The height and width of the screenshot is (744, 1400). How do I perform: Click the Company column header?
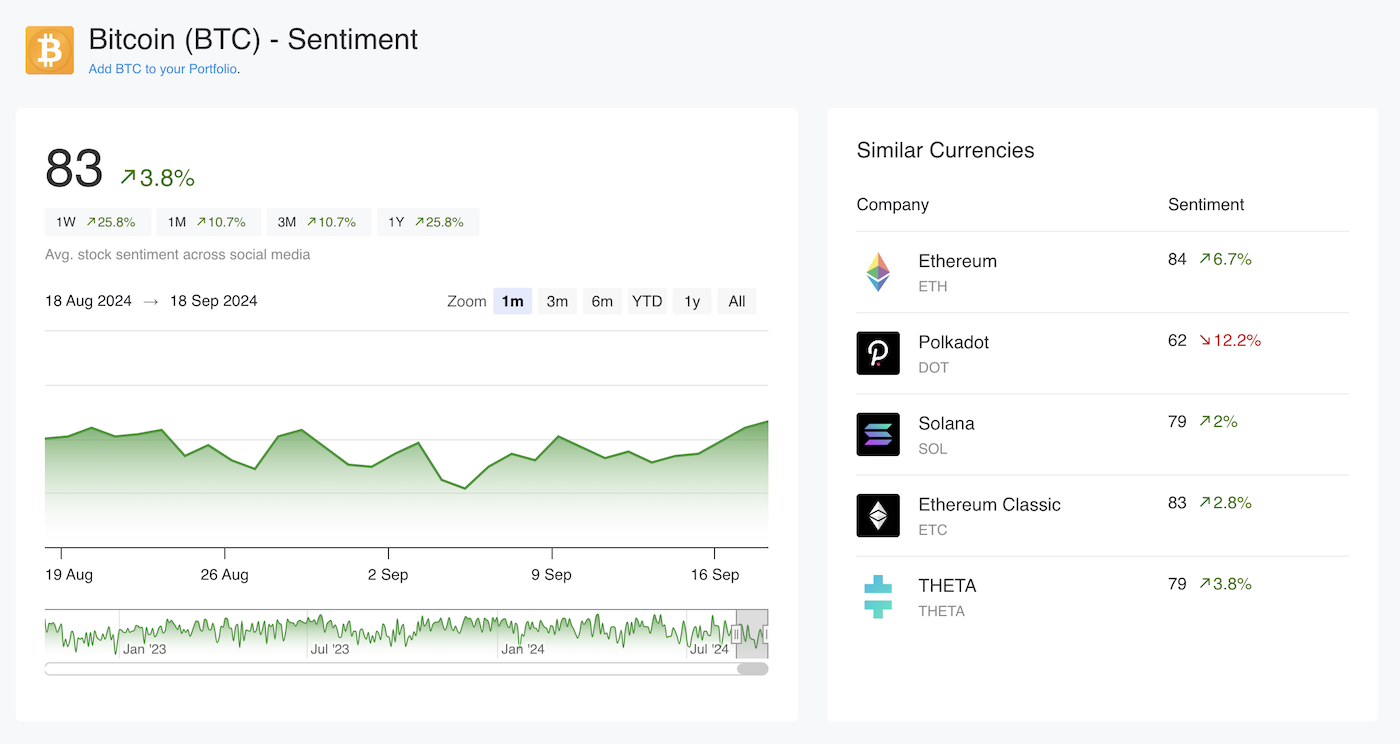[893, 204]
